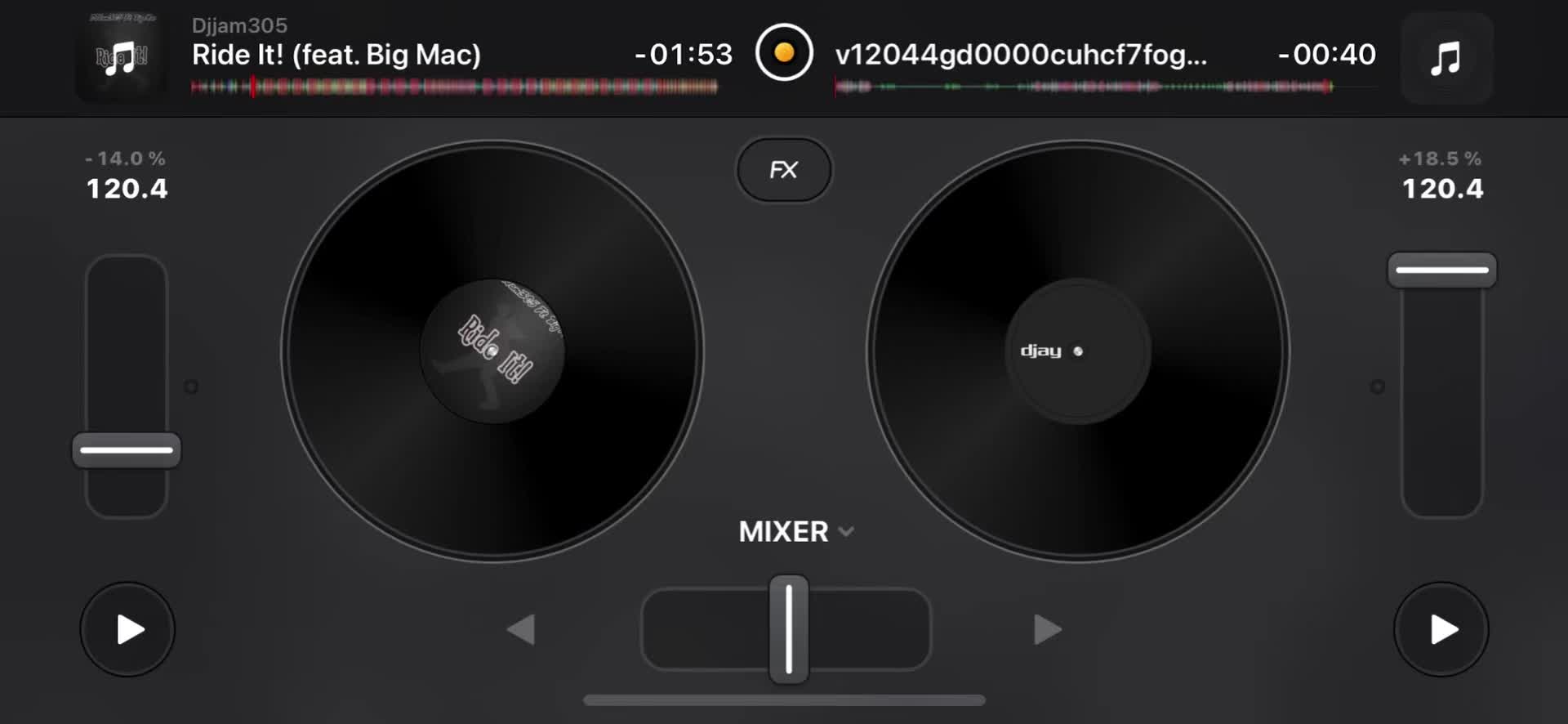1568x724 pixels.
Task: Click the left deck waveform overview
Action: [x=454, y=87]
